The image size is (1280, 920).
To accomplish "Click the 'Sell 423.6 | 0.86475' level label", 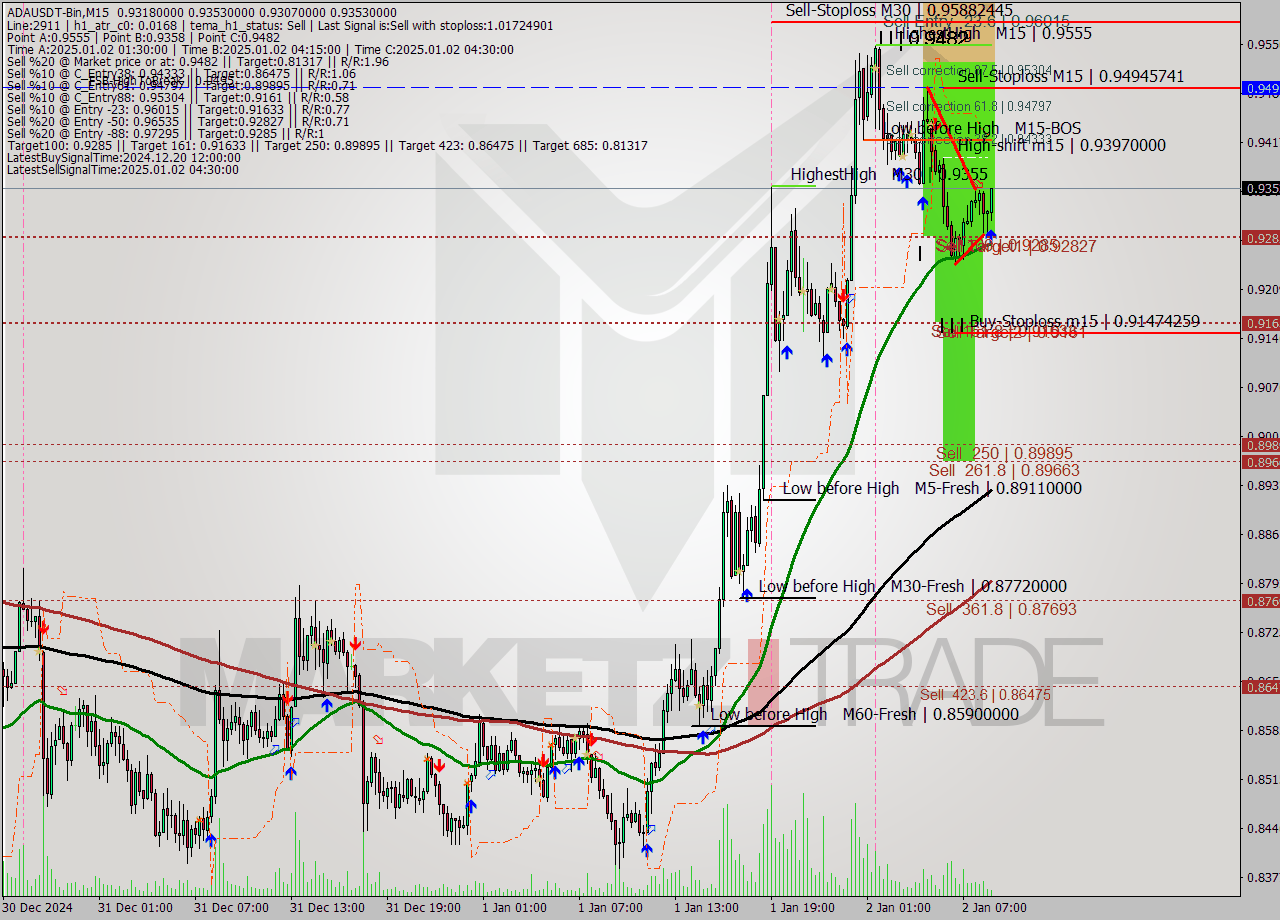I will (985, 694).
